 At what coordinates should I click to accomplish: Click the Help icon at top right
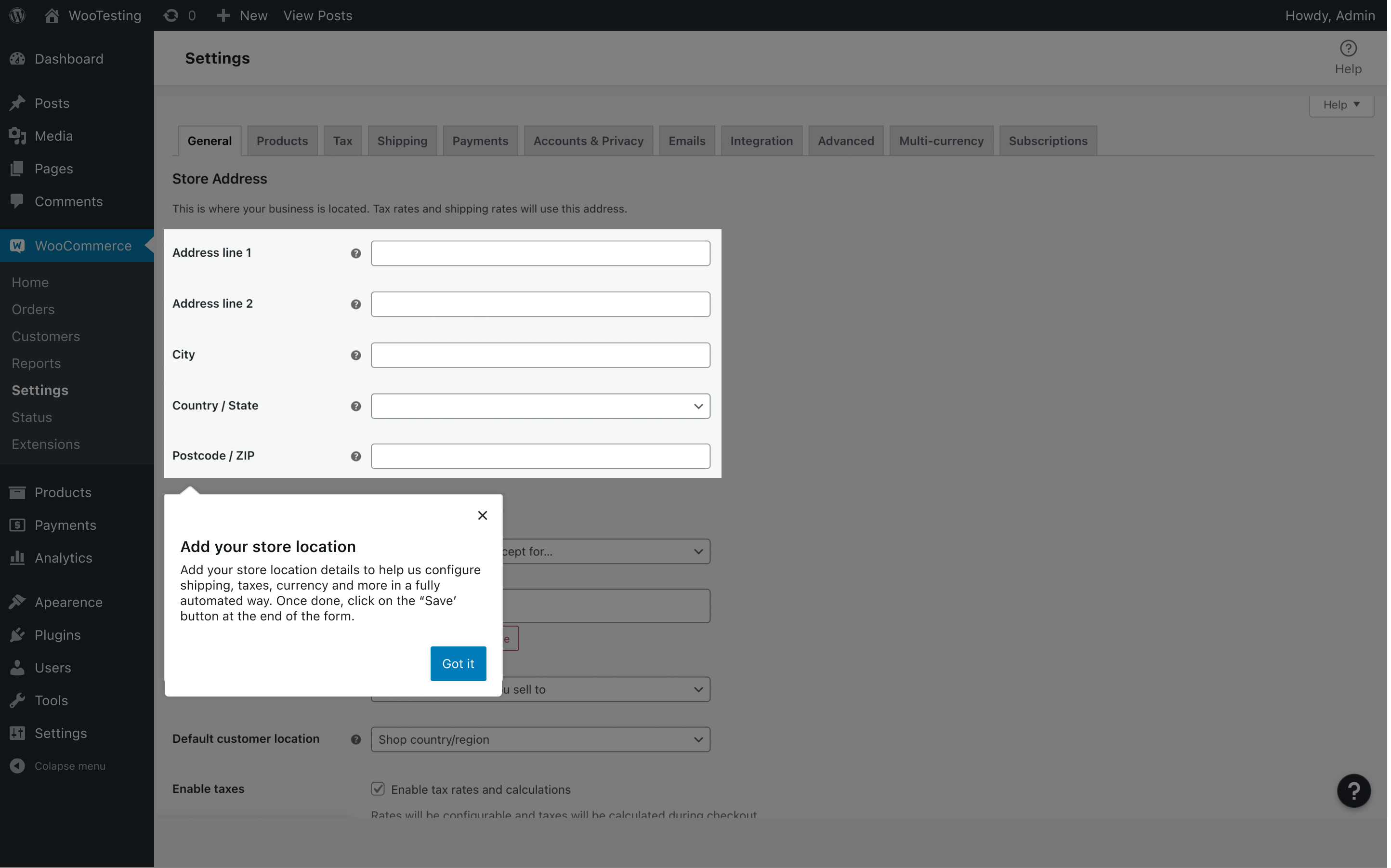click(x=1348, y=49)
